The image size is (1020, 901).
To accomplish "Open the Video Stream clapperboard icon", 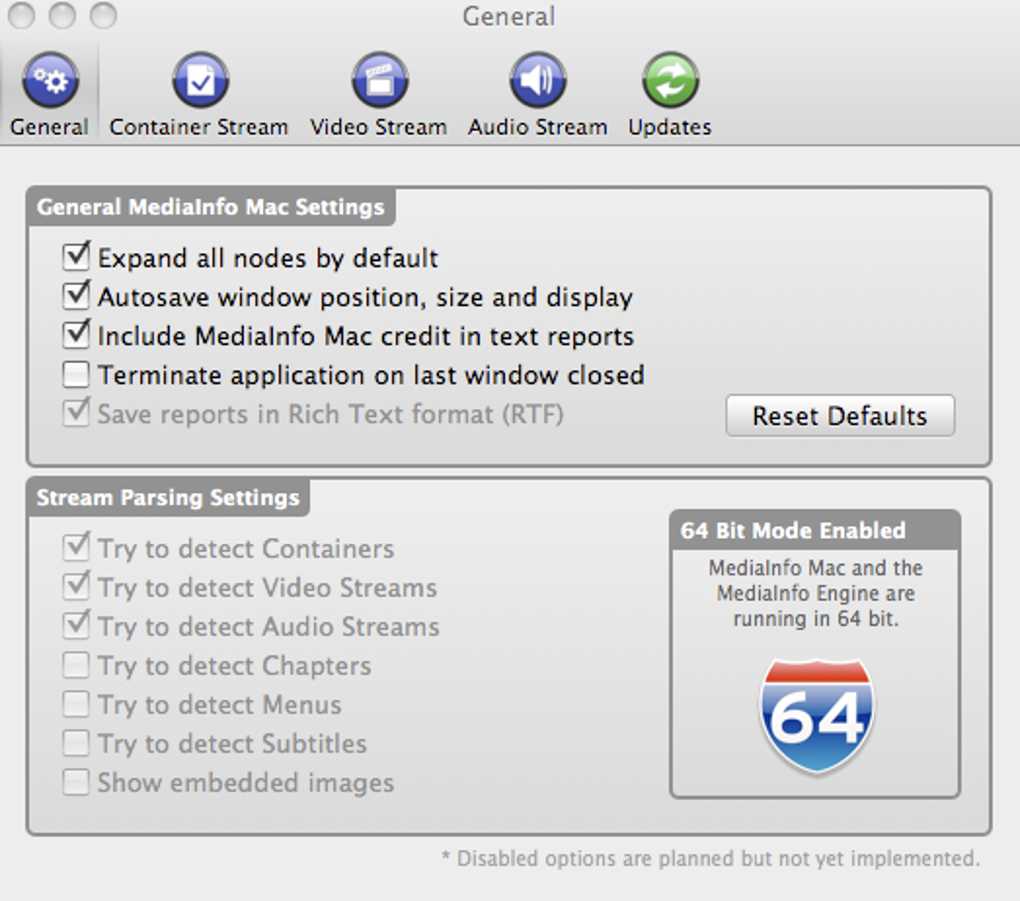I will click(380, 81).
